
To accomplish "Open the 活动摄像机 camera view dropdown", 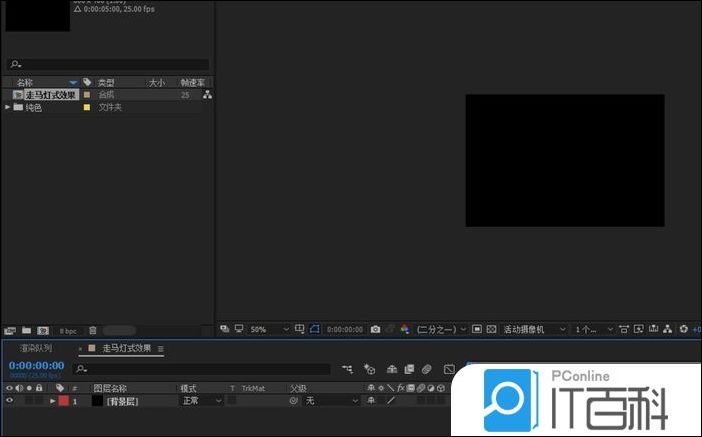I will 533,328.
